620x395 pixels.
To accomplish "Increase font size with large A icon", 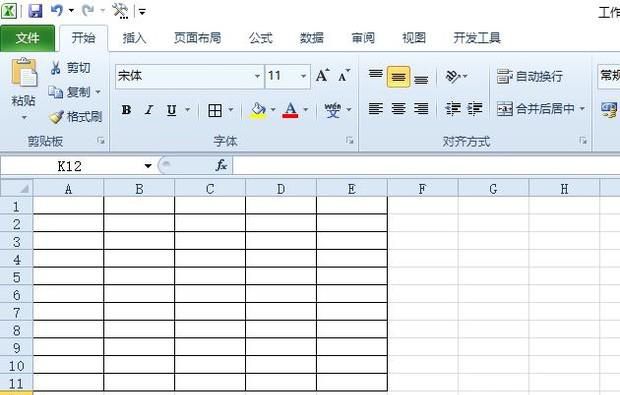I will [x=322, y=76].
